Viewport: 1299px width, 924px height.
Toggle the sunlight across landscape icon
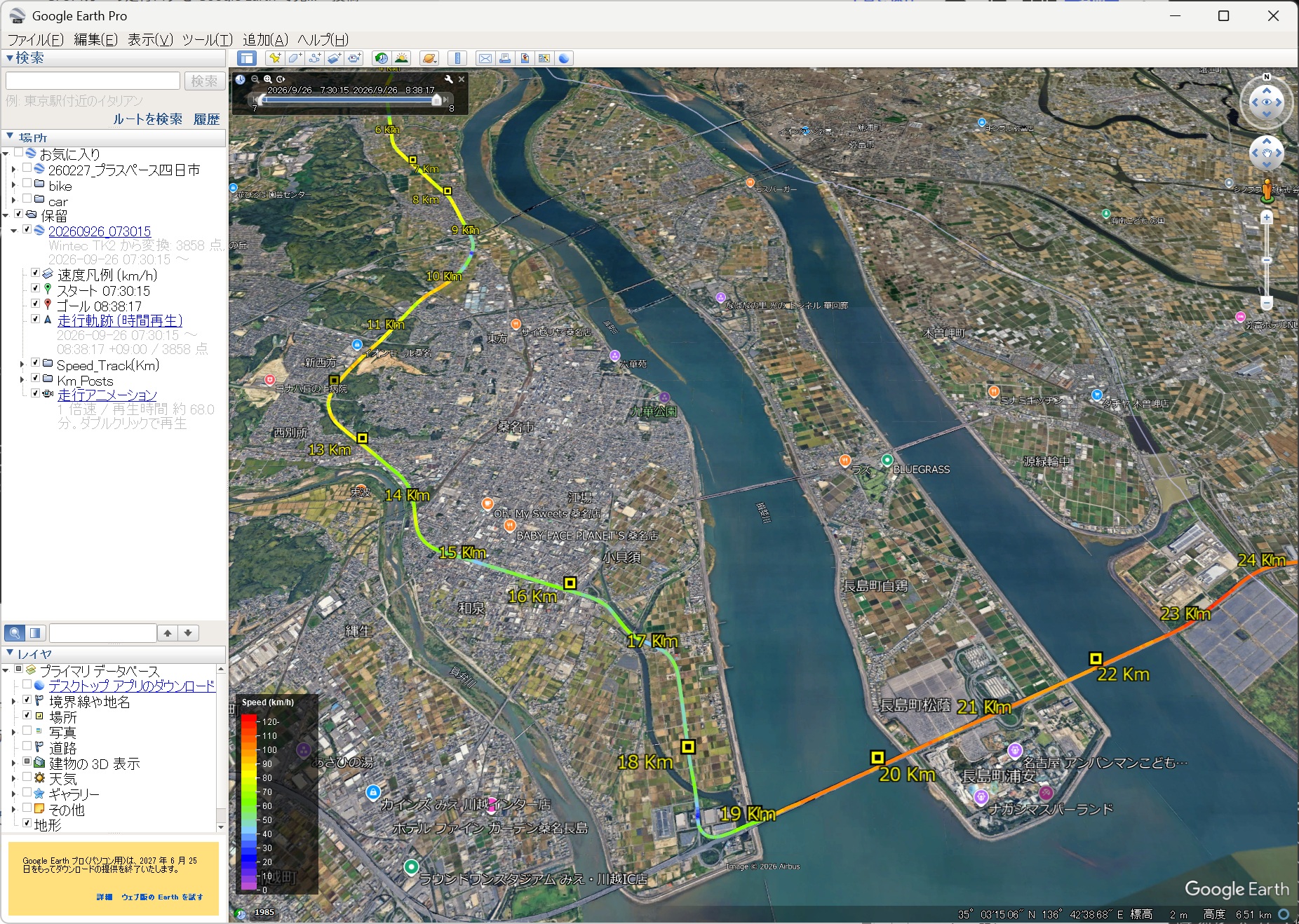(x=401, y=58)
